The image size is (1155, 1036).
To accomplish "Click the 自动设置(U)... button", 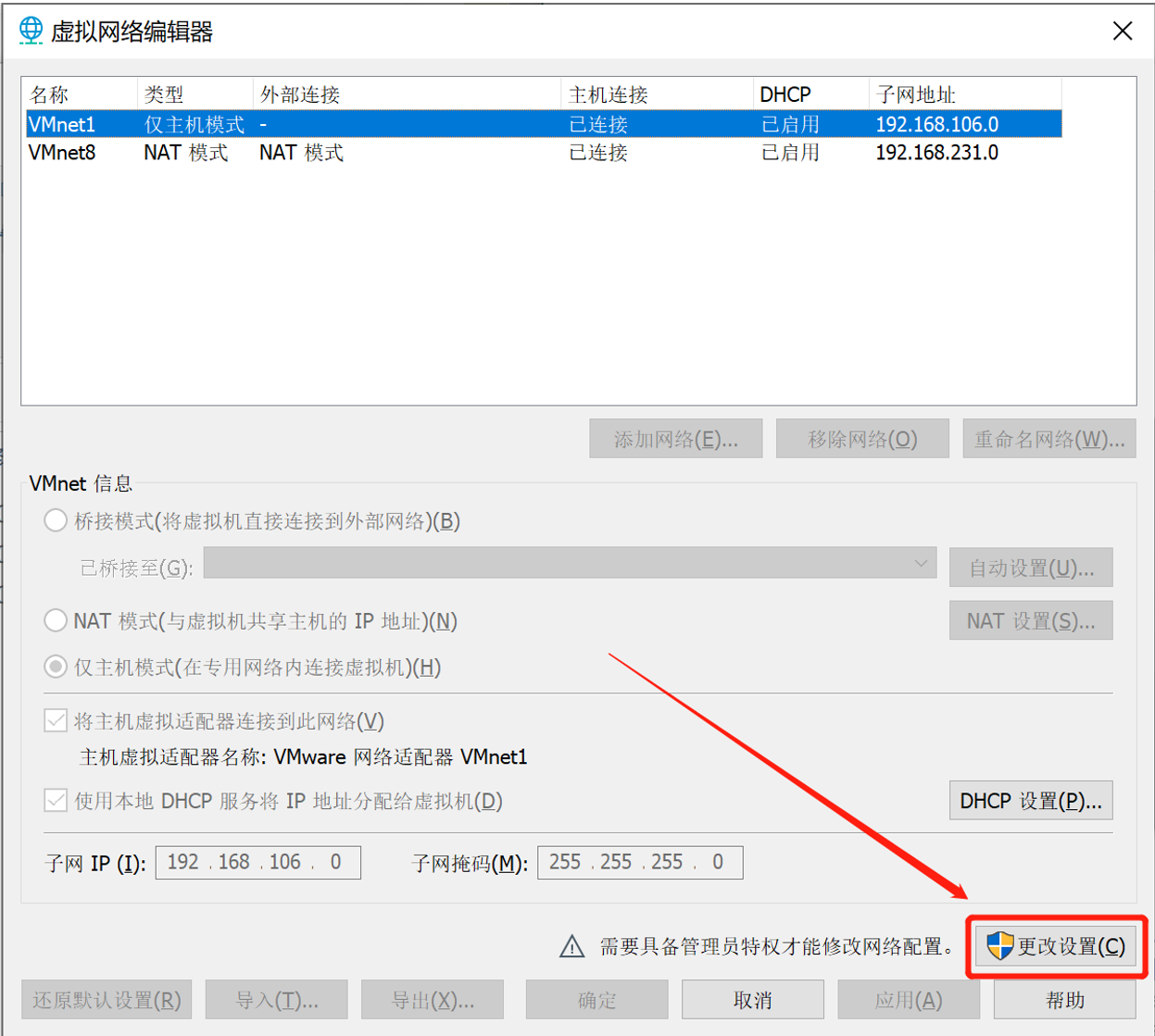I will pos(1031,568).
